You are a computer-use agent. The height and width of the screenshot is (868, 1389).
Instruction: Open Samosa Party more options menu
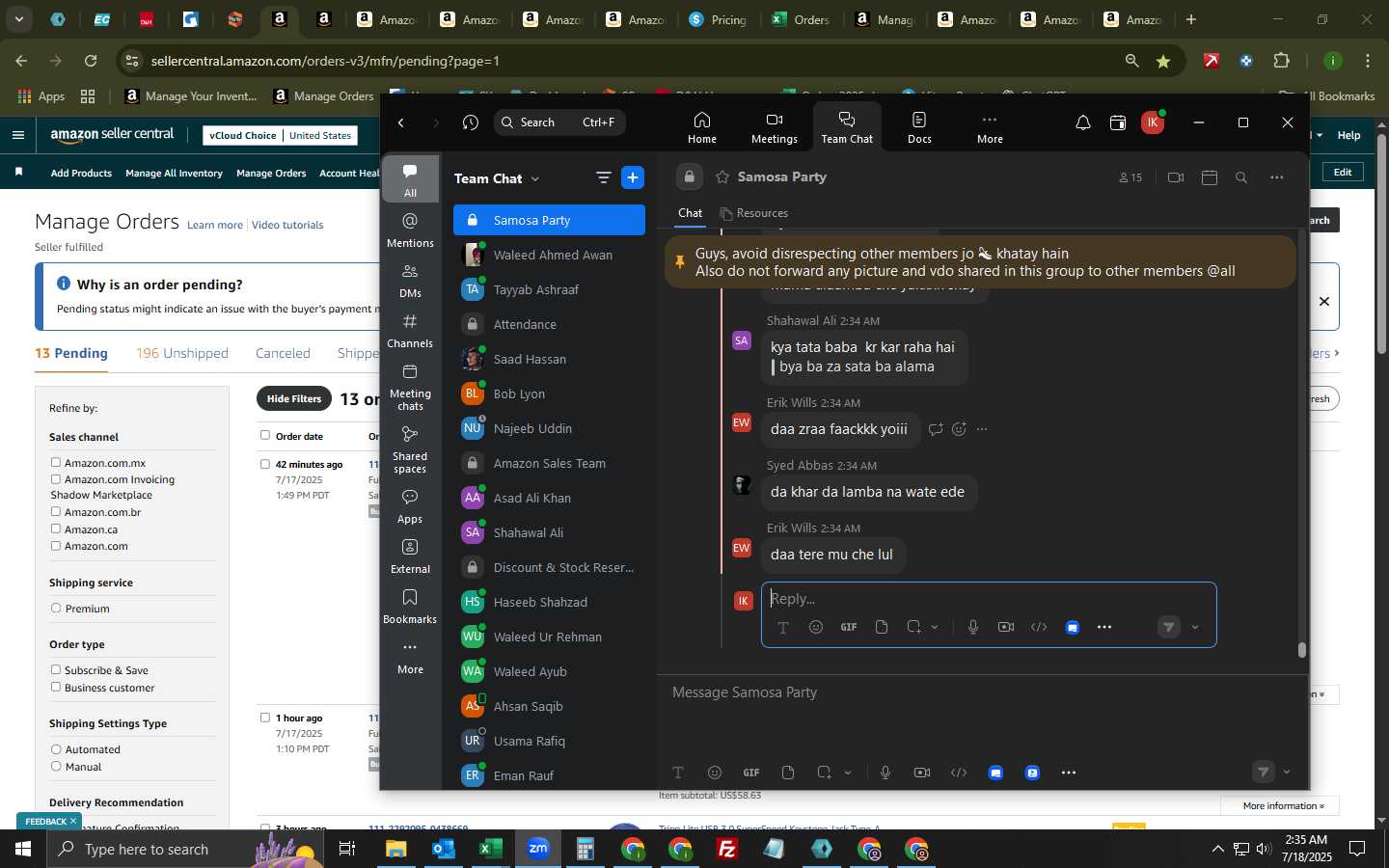(x=1277, y=177)
